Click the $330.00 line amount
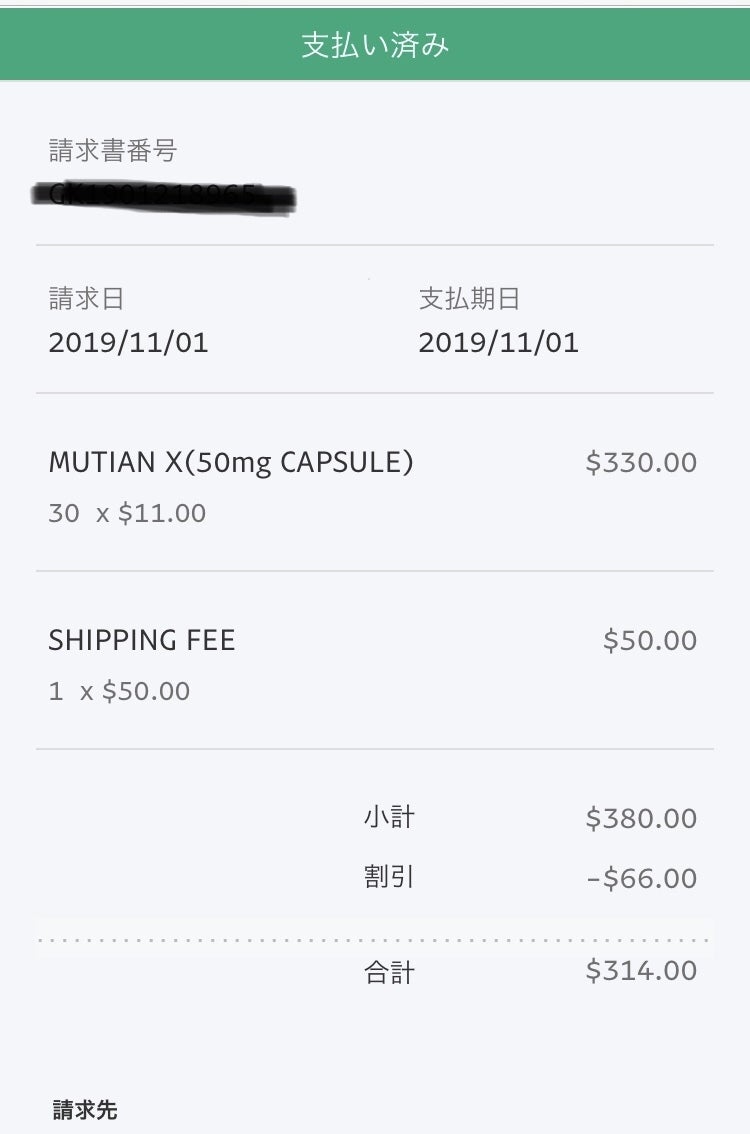Screen dimensions: 750x1134 point(641,463)
